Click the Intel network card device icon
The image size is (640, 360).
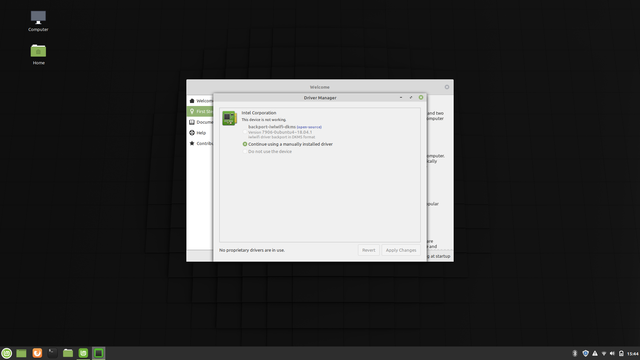tap(229, 118)
